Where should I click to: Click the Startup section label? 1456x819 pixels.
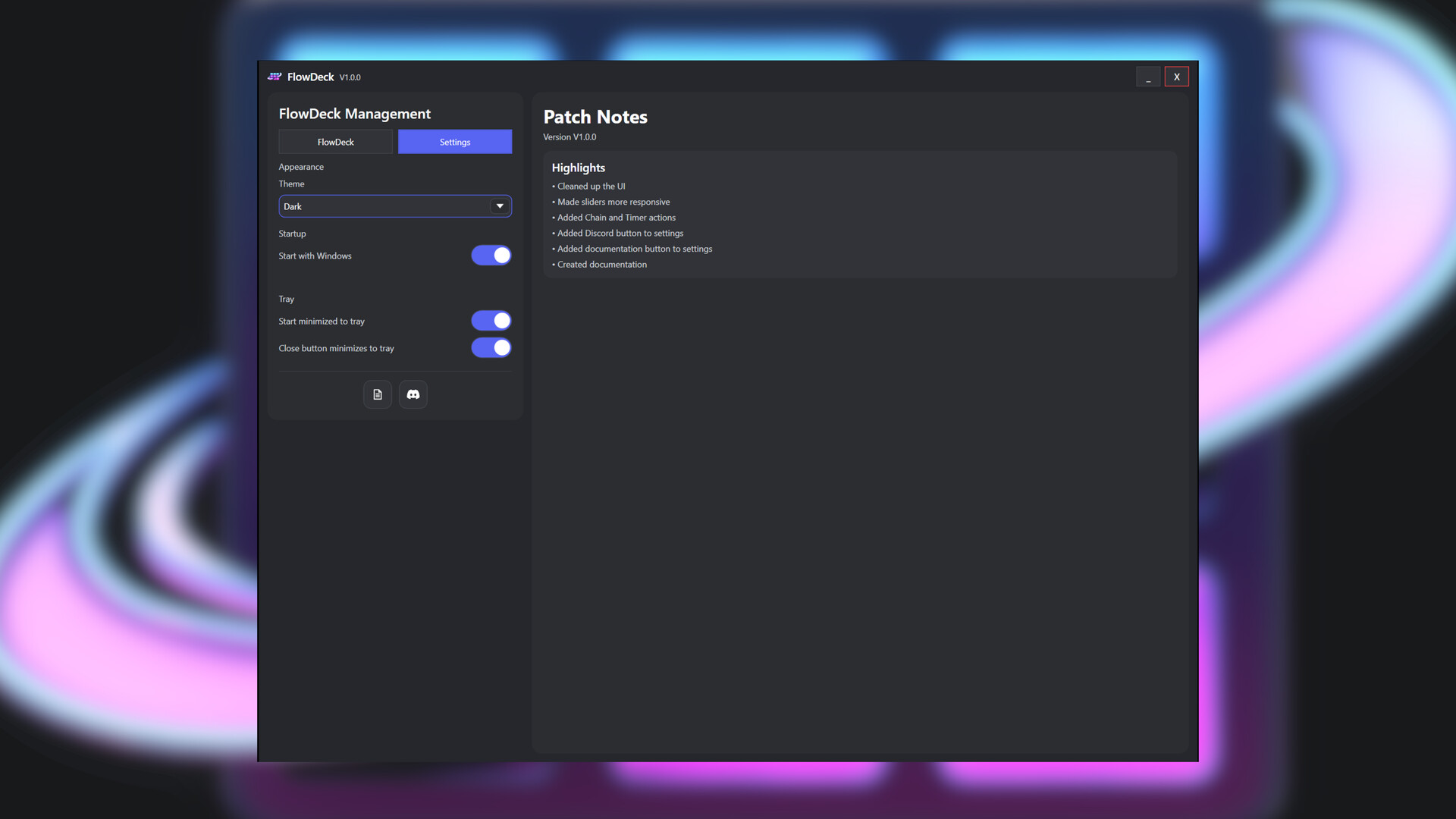(292, 234)
